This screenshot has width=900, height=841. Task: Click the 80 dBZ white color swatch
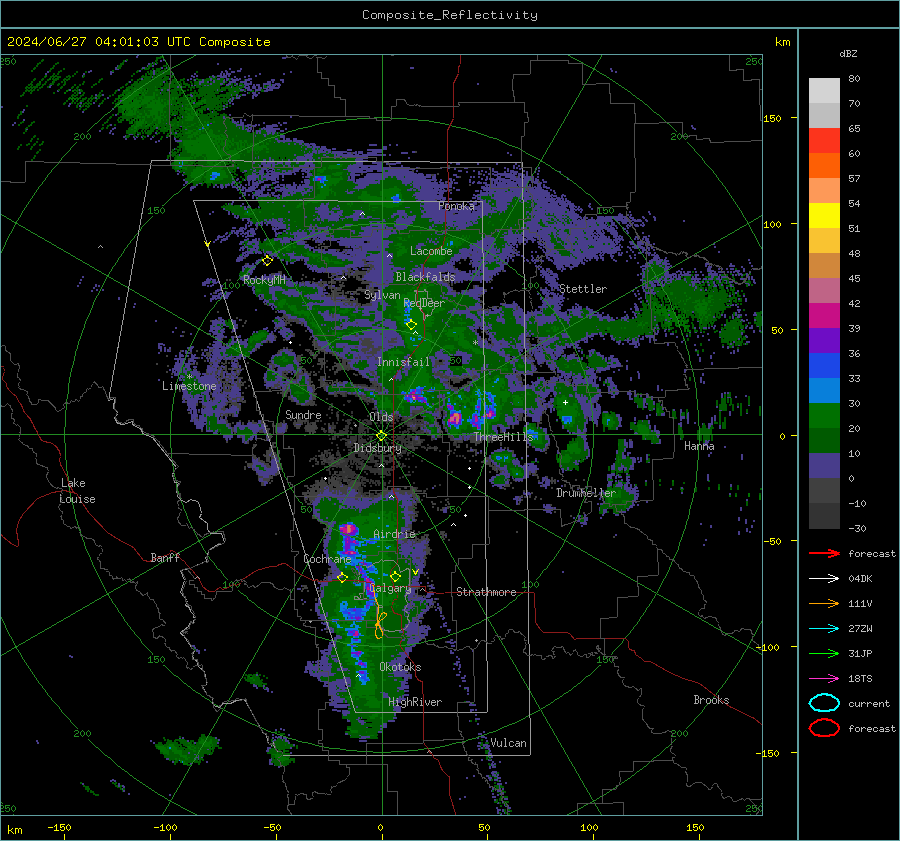824,90
